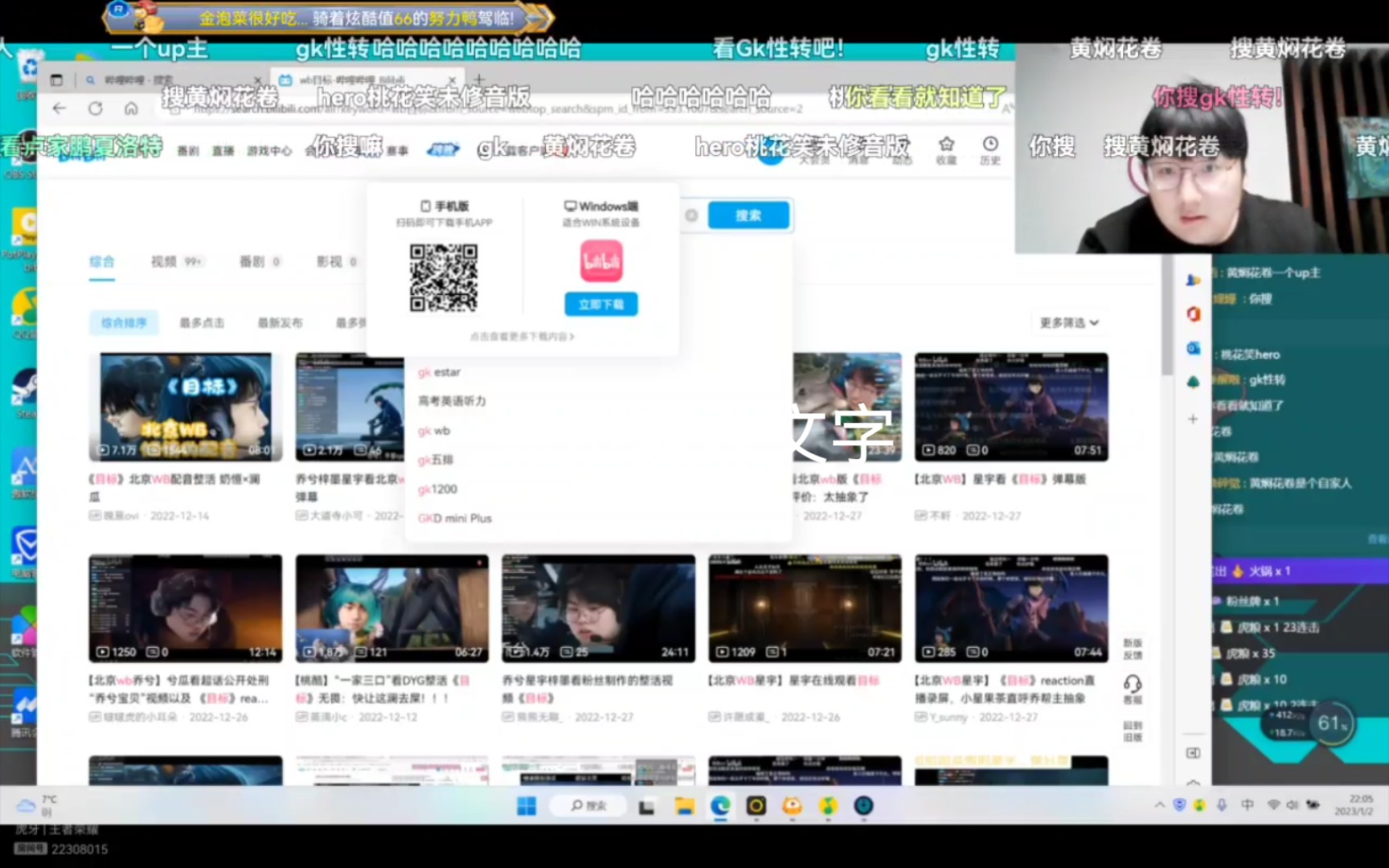Open the browser home page icon

point(131,108)
